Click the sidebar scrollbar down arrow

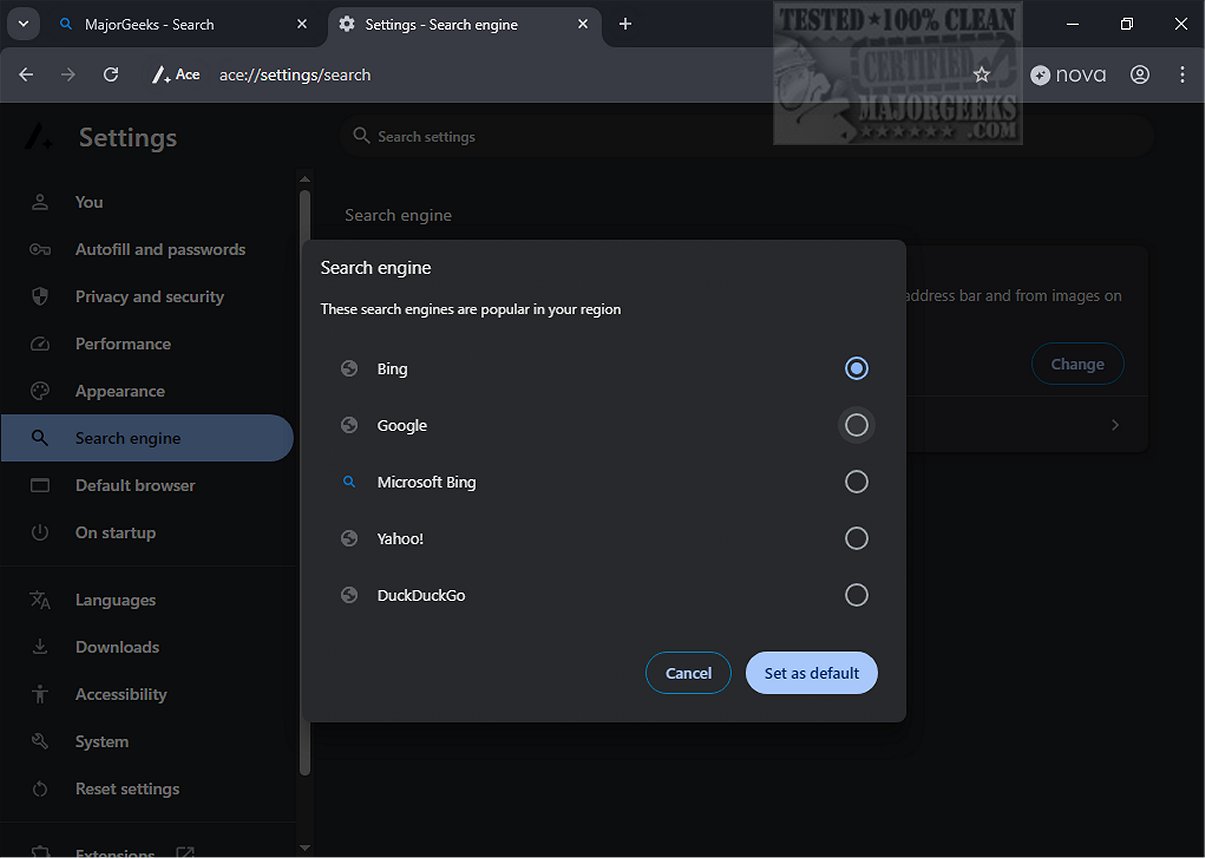(305, 848)
